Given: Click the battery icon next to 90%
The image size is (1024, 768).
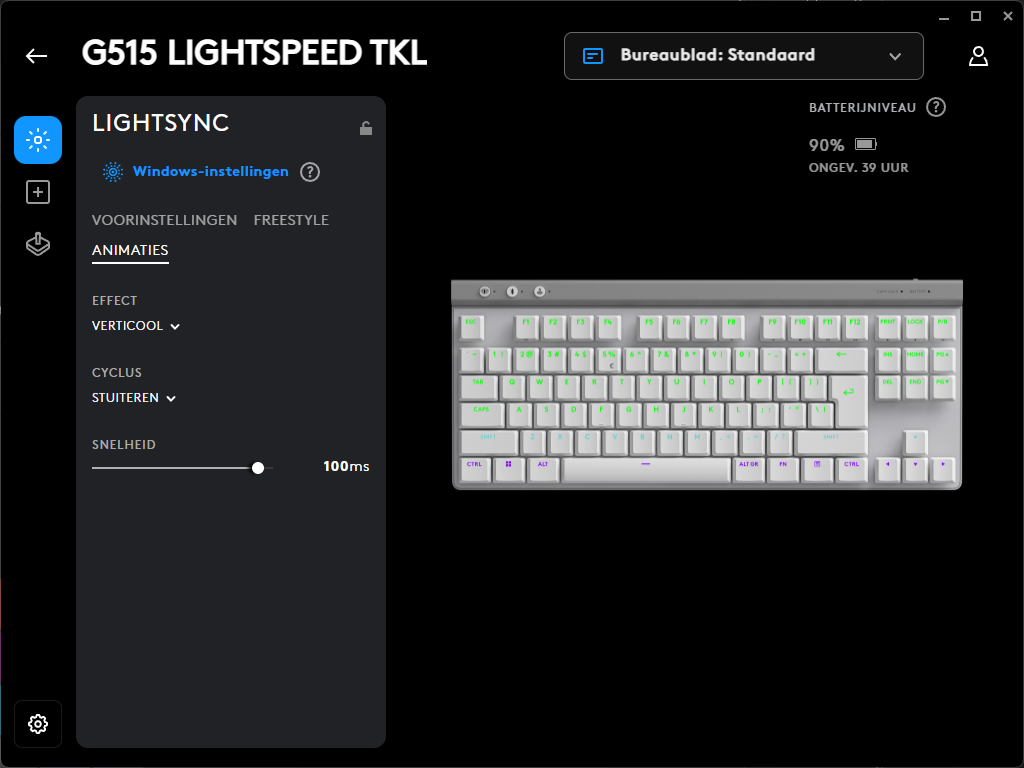Looking at the screenshot, I should click(866, 144).
